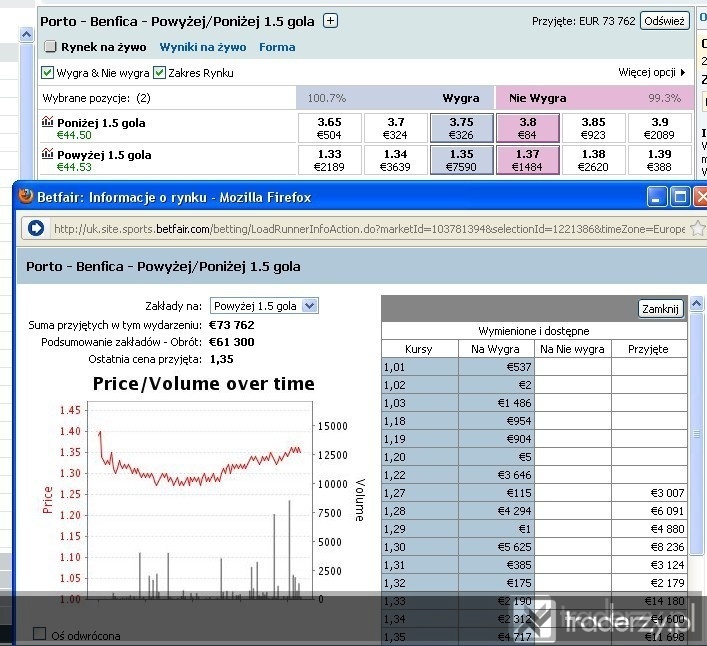This screenshot has height=646, width=707.
Task: Click Wymienione i dostępne table heading
Action: pyautogui.click(x=534, y=331)
